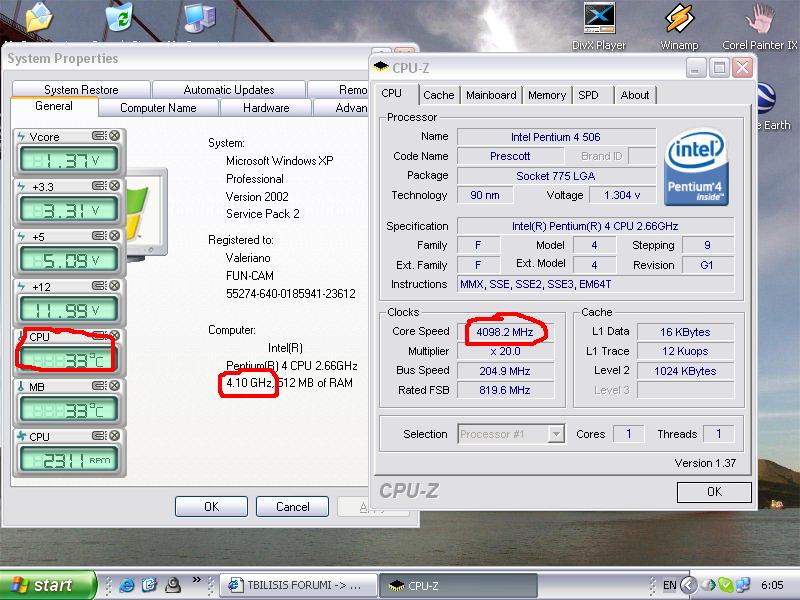Switch to the Hardware tab
The height and width of the screenshot is (600, 800).
coord(266,108)
